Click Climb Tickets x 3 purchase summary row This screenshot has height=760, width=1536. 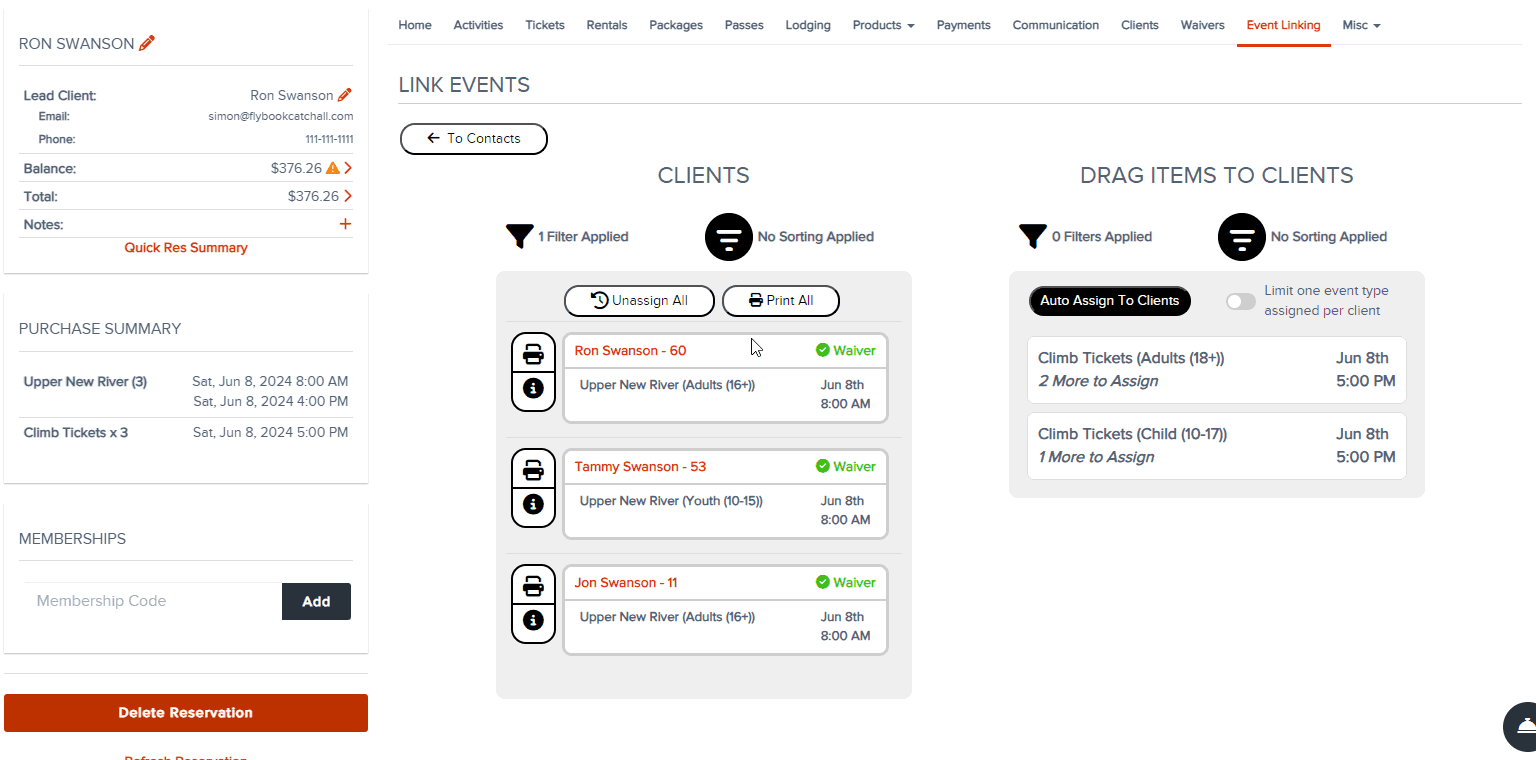coord(186,433)
